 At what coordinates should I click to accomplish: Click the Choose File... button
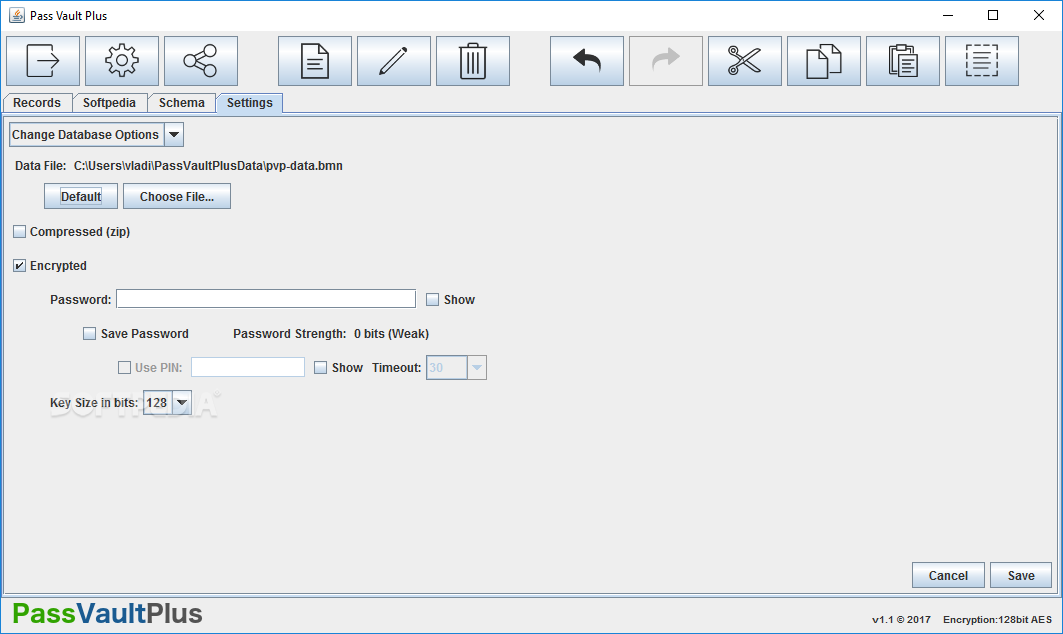point(177,197)
